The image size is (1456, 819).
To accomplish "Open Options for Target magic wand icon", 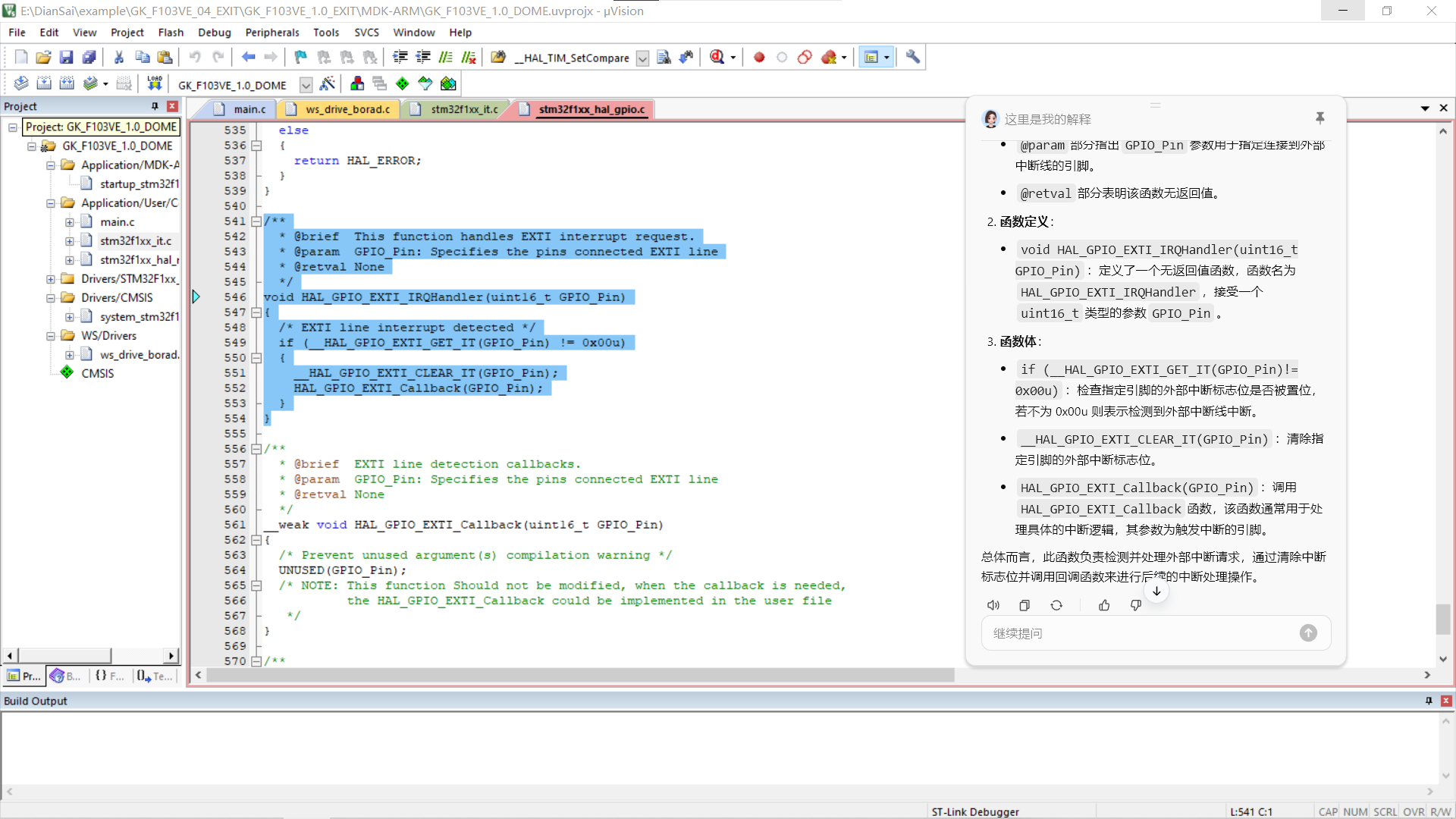I will (x=328, y=83).
